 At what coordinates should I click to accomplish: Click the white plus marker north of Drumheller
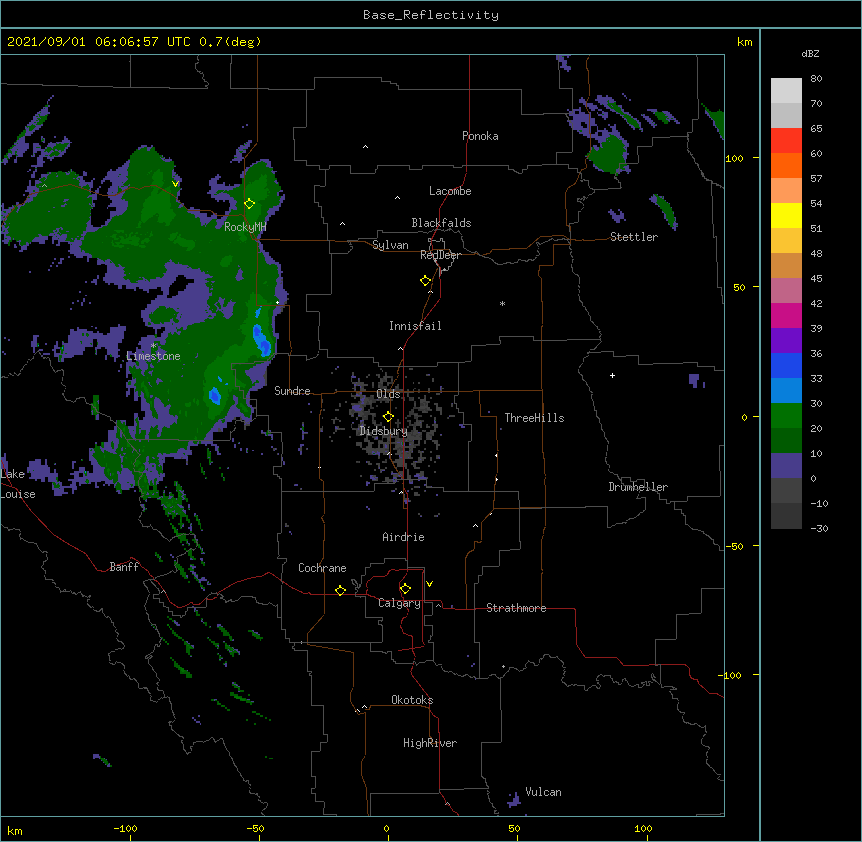[x=612, y=375]
